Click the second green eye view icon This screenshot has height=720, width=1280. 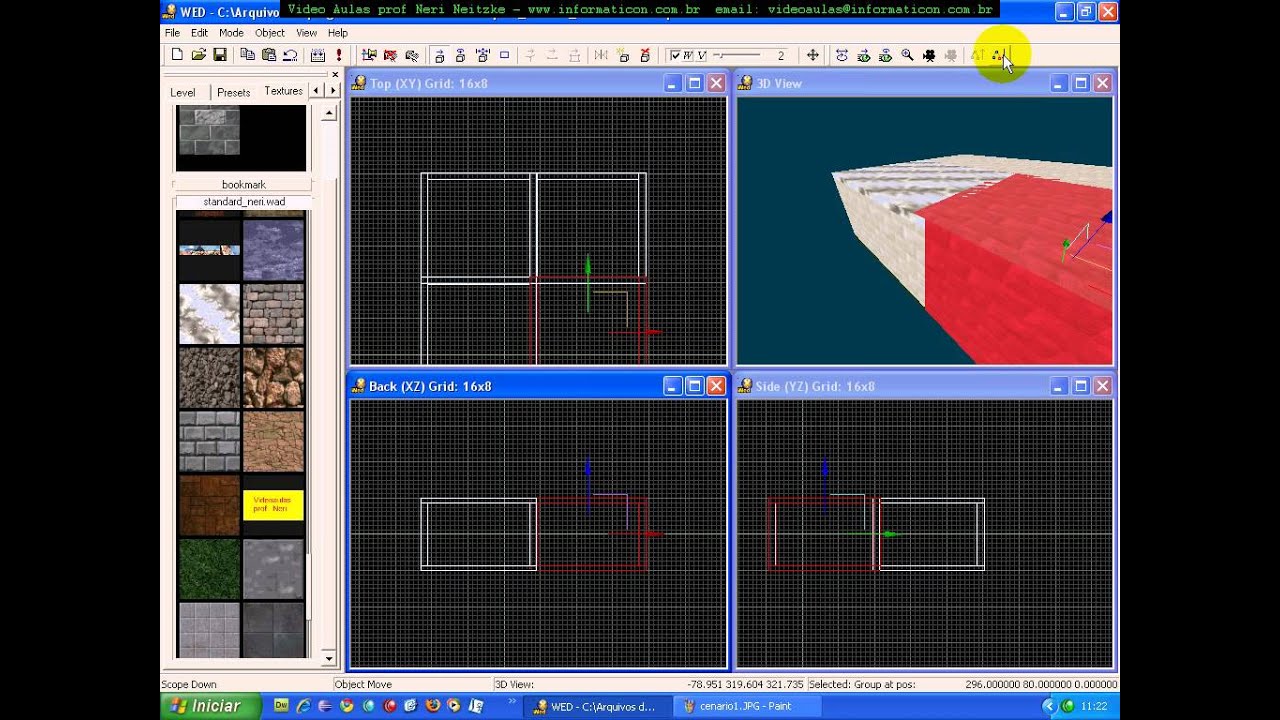(x=885, y=55)
